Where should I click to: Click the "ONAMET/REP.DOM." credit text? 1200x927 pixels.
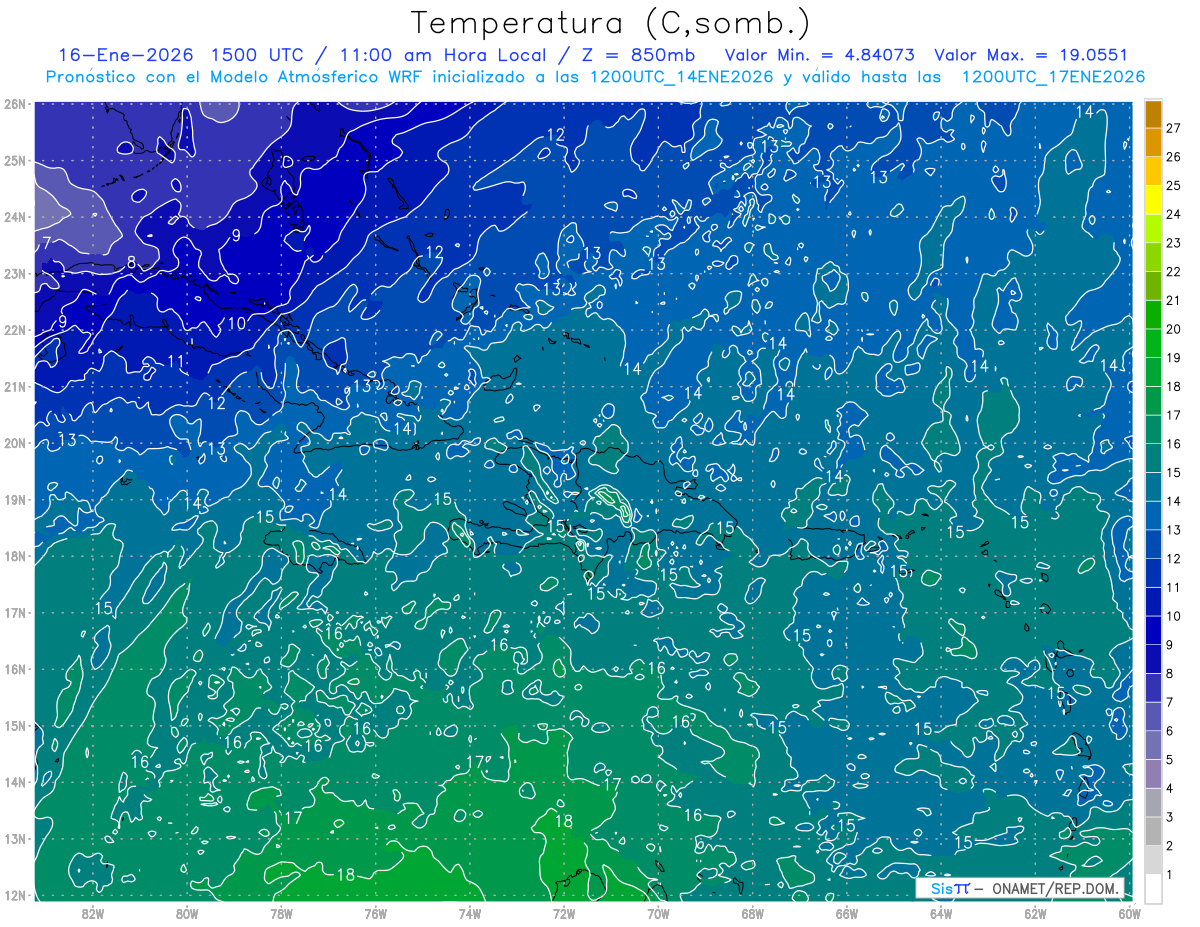tap(1055, 888)
